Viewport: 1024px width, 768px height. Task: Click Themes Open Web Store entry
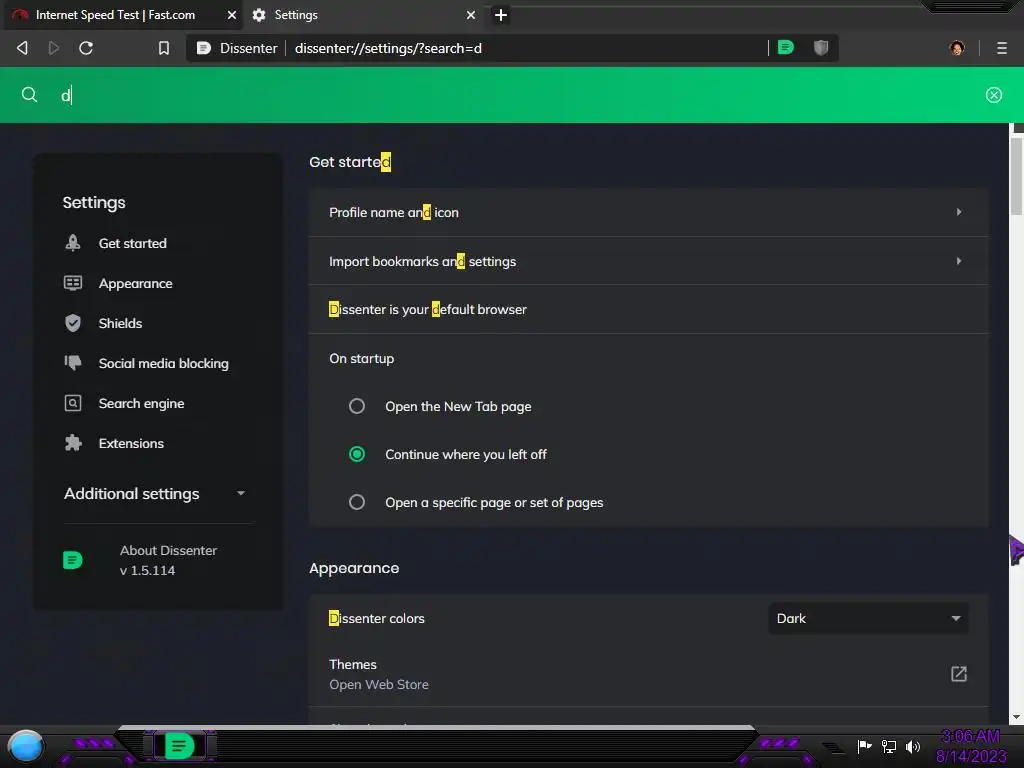tap(648, 674)
